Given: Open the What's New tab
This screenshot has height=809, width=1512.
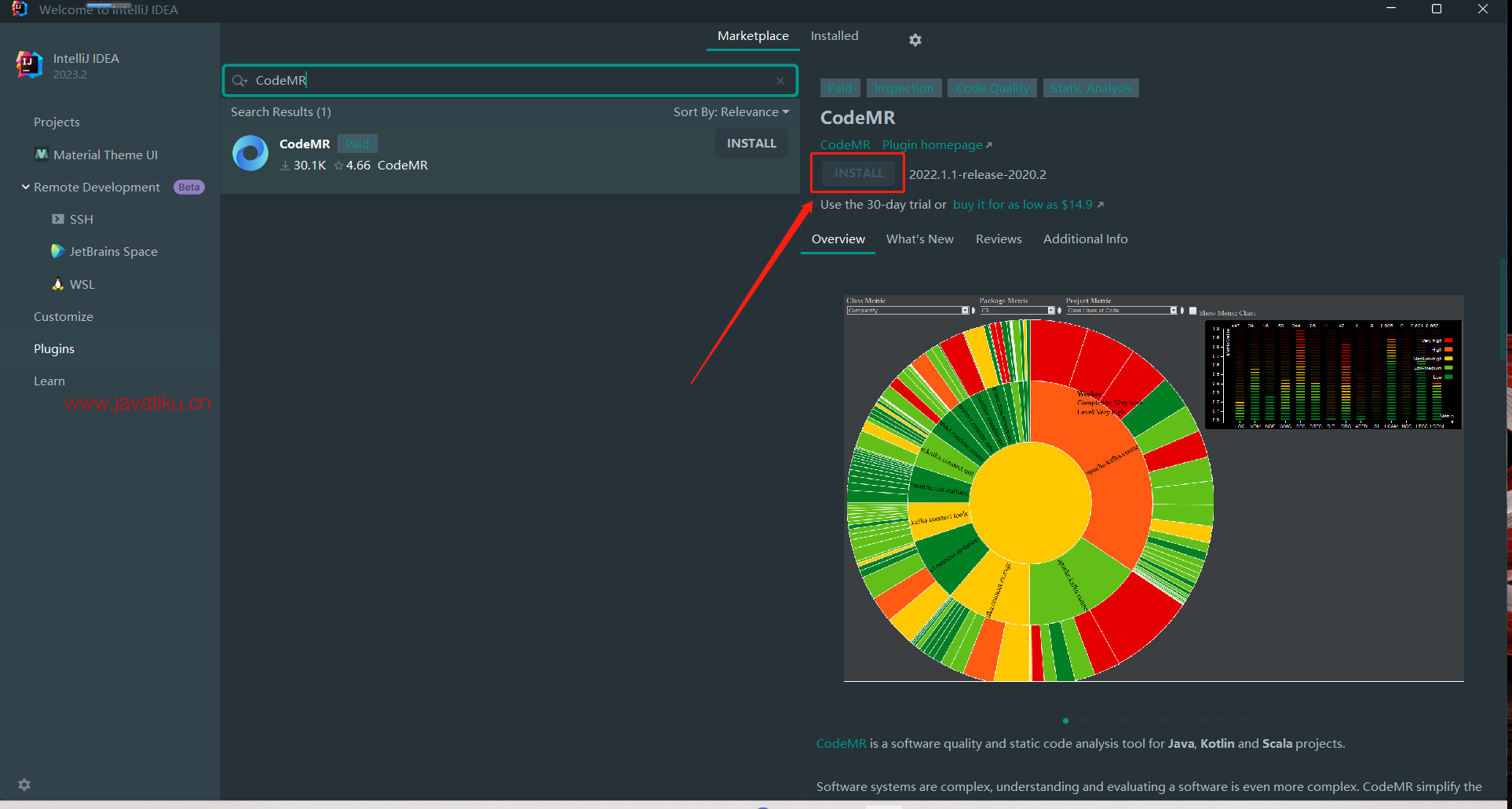Looking at the screenshot, I should (x=919, y=239).
